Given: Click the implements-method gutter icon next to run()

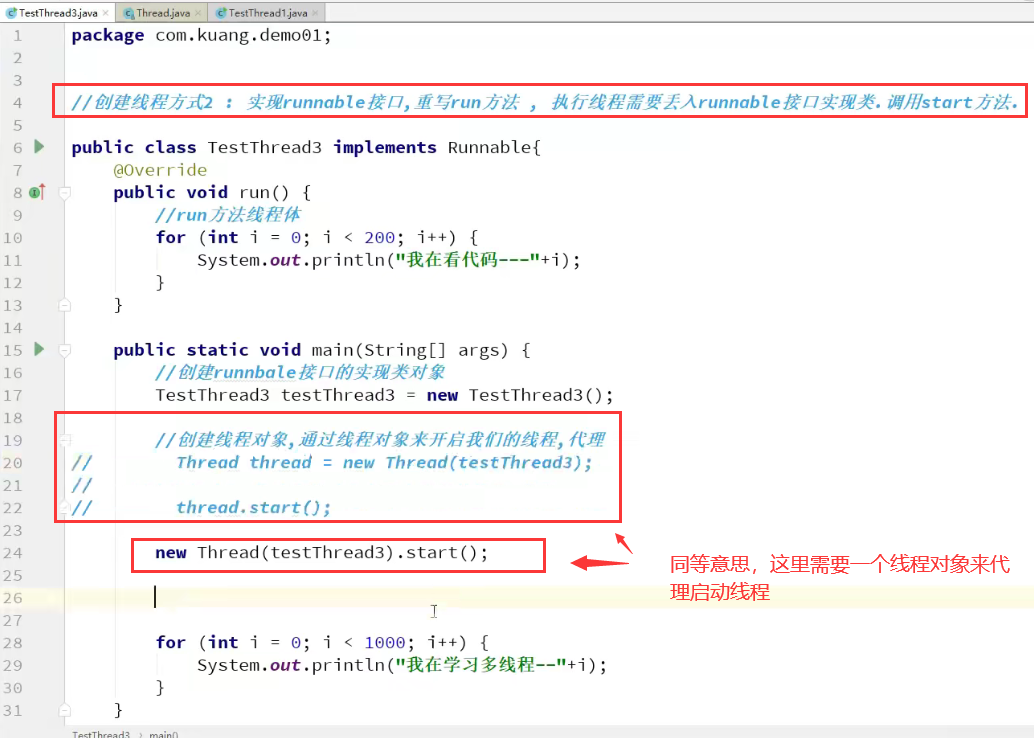Looking at the screenshot, I should (x=38, y=192).
